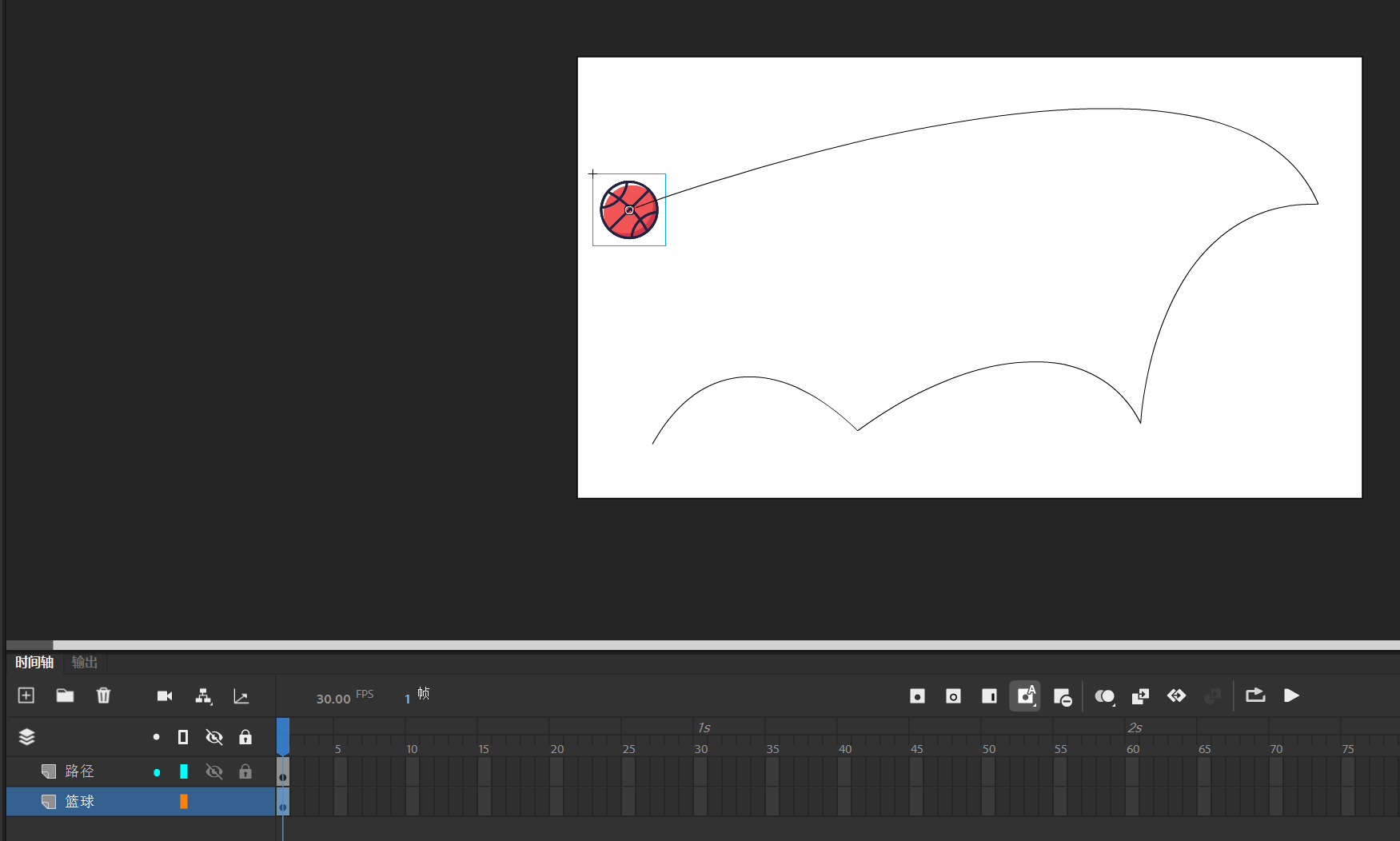Show the layer parenting view
Viewport: 1400px width, 841px height.
[x=203, y=696]
